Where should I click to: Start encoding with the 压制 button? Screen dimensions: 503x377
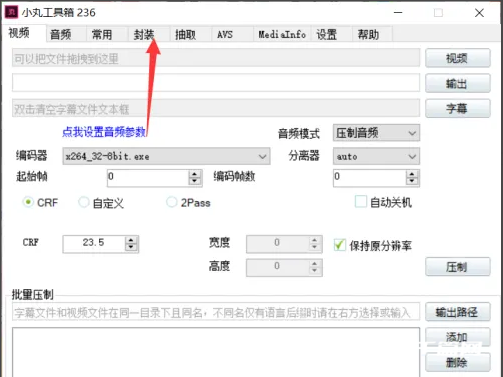pyautogui.click(x=458, y=267)
